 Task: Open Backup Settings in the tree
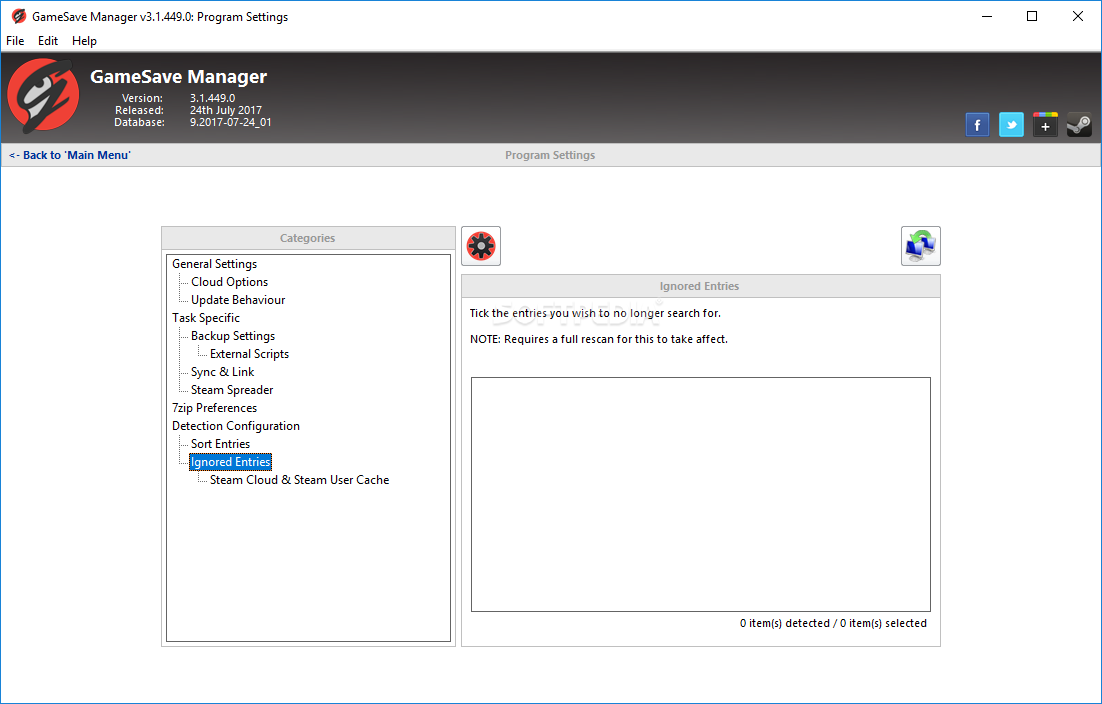click(x=233, y=336)
